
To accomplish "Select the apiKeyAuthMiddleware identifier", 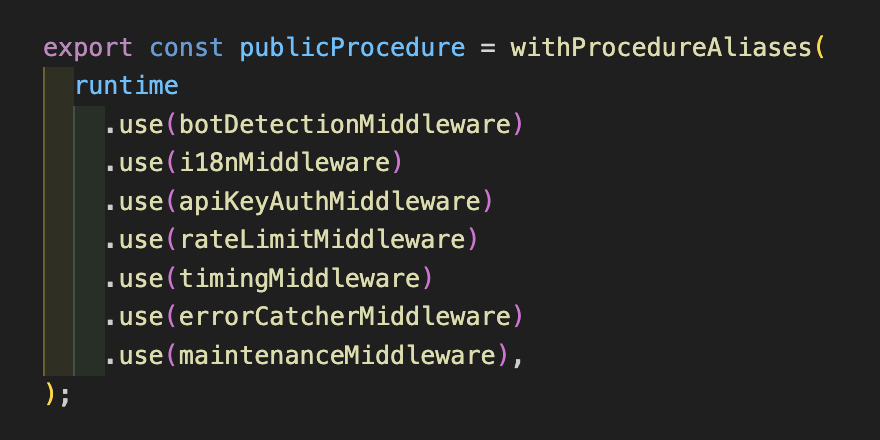I will pos(330,201).
